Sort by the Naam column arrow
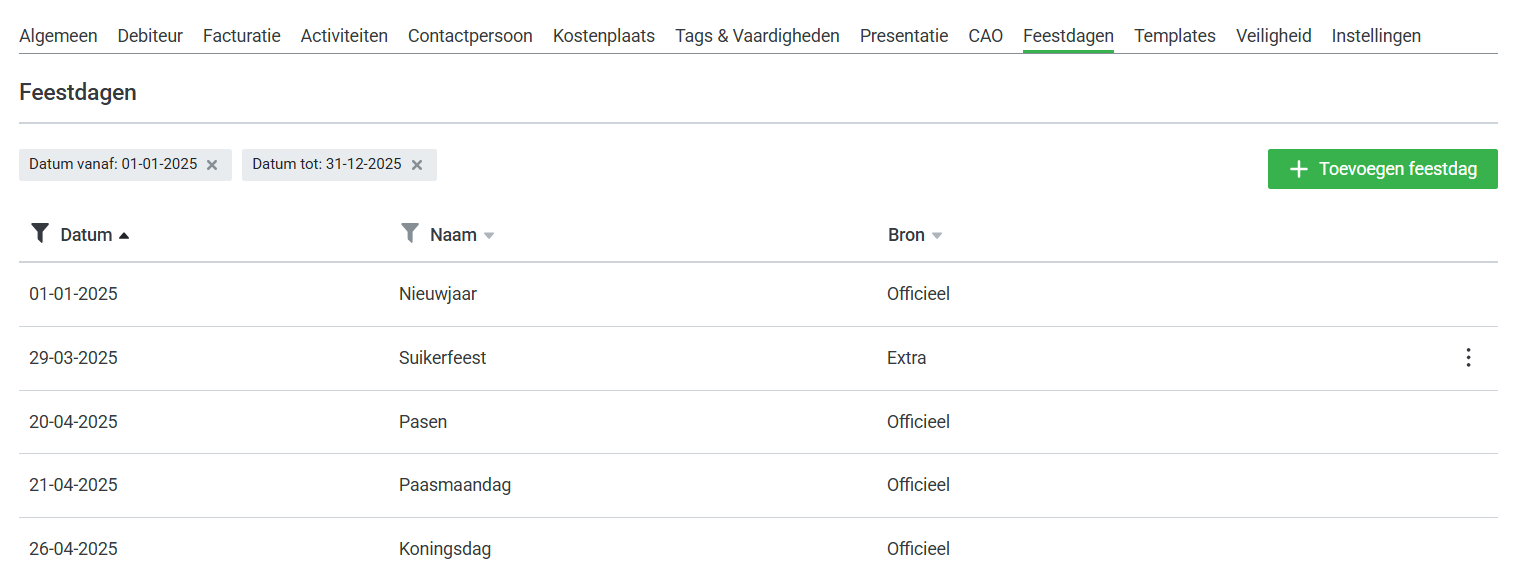This screenshot has height=581, width=1518. click(489, 236)
